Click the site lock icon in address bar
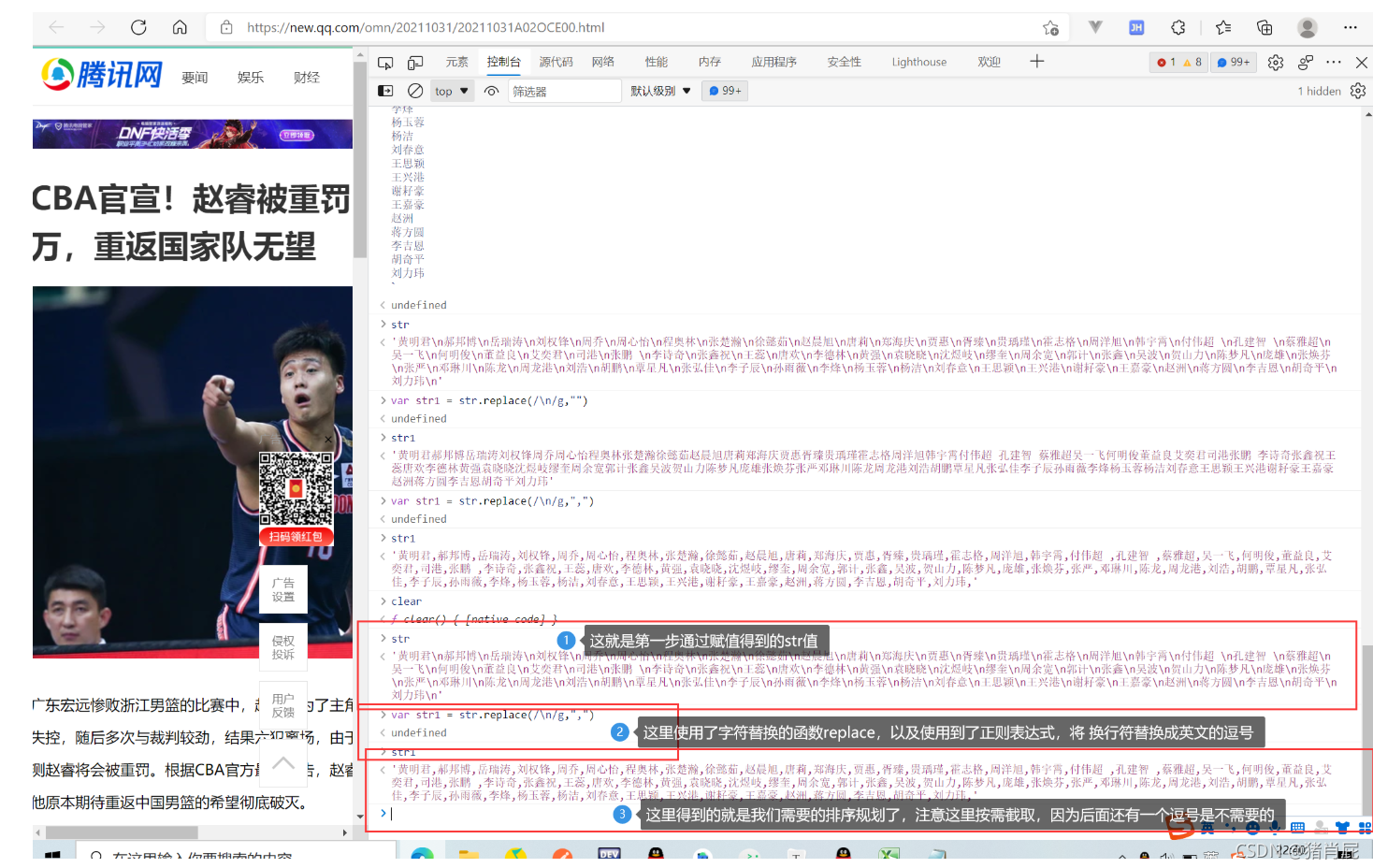 pos(226,27)
